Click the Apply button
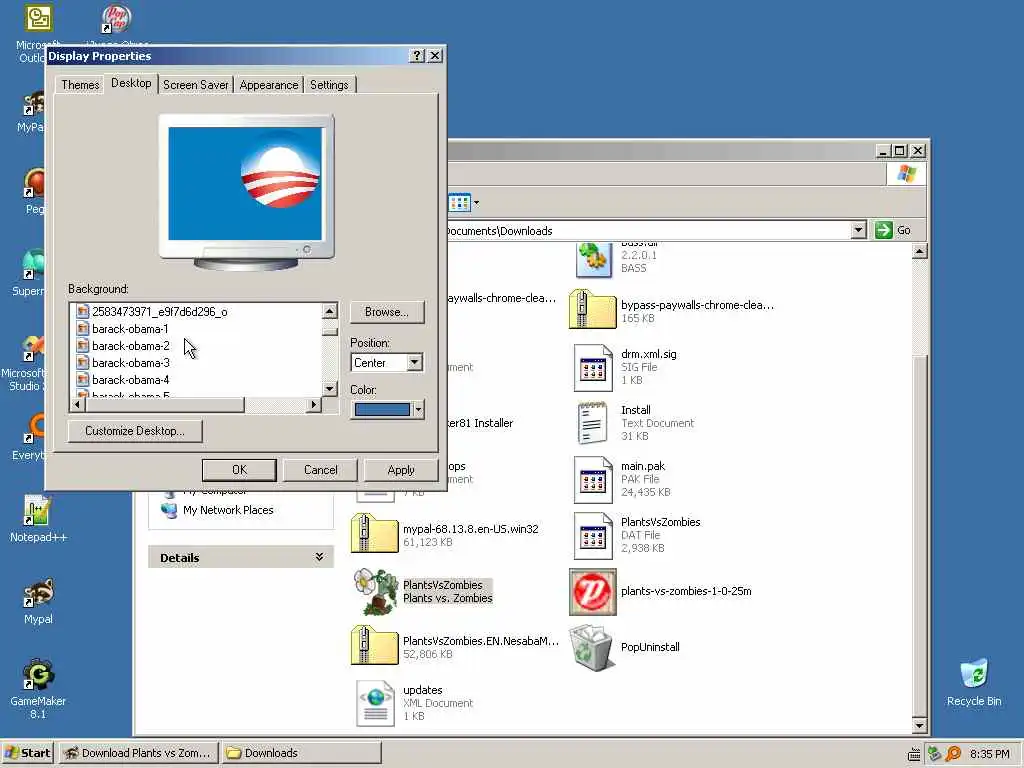Viewport: 1024px width, 768px height. [x=400, y=470]
